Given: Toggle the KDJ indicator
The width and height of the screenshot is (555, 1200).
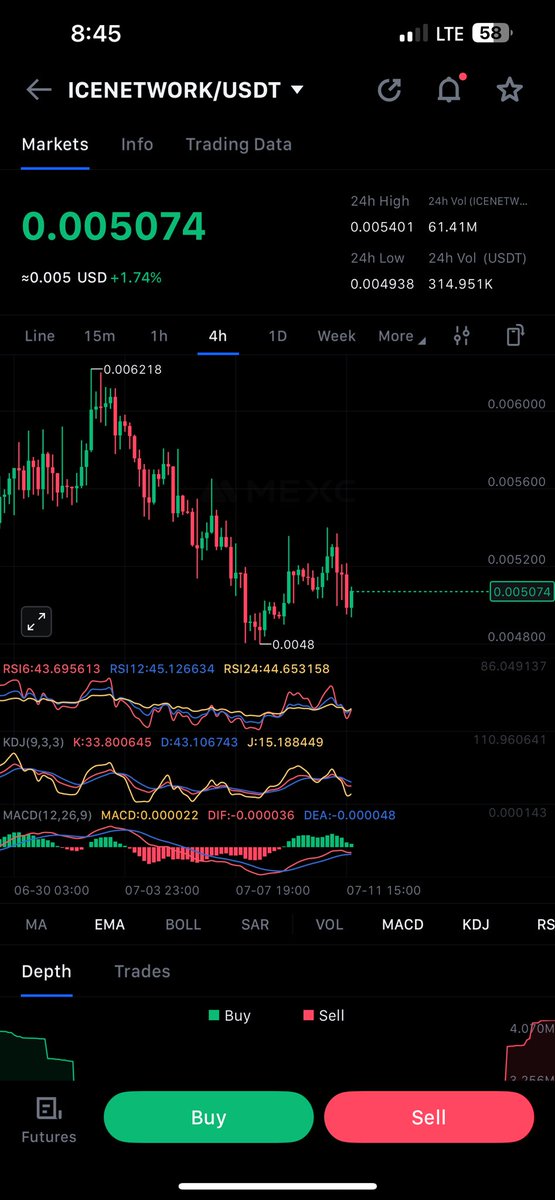Looking at the screenshot, I should [x=476, y=924].
